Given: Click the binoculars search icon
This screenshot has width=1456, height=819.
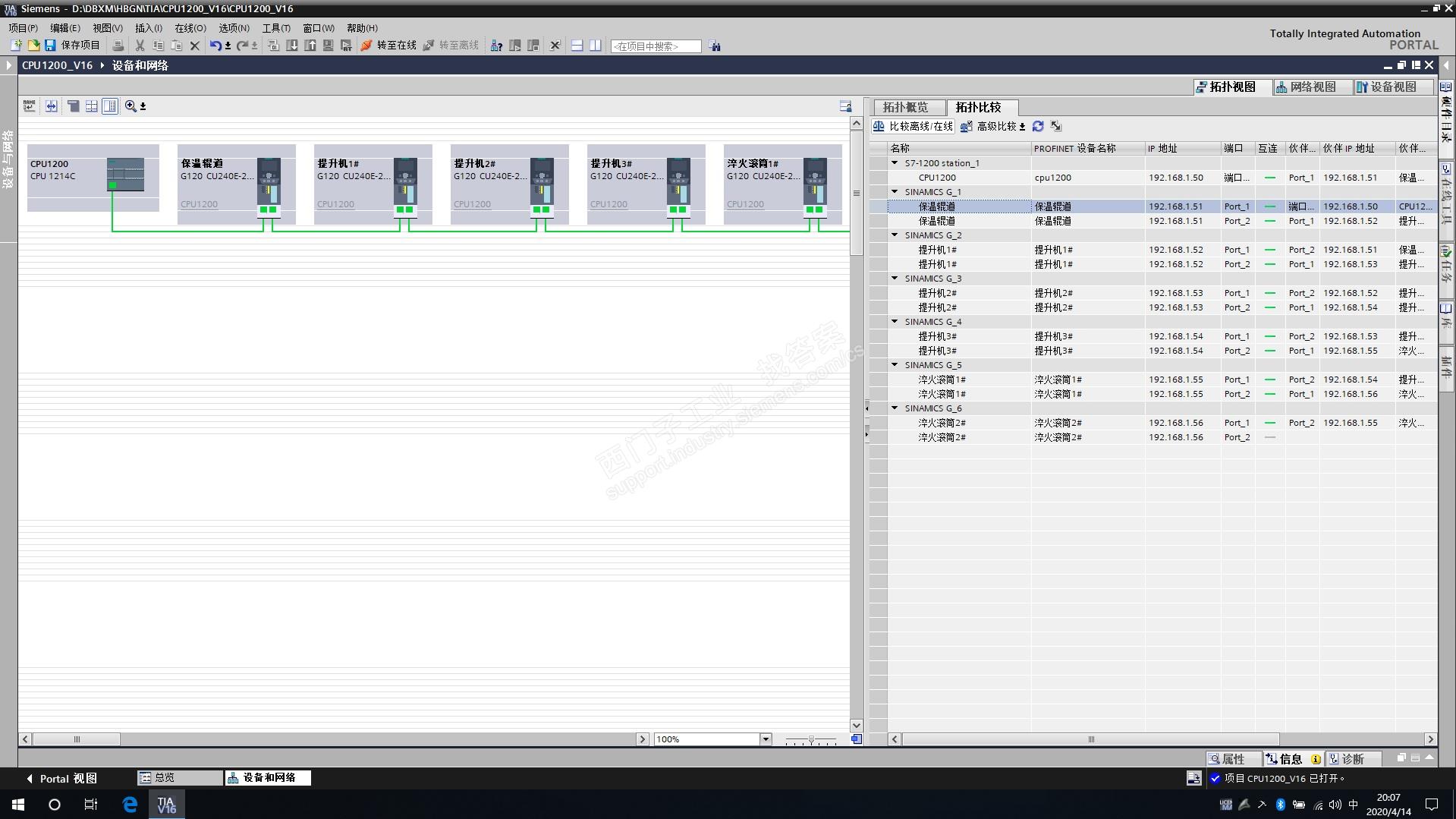Looking at the screenshot, I should coord(715,46).
